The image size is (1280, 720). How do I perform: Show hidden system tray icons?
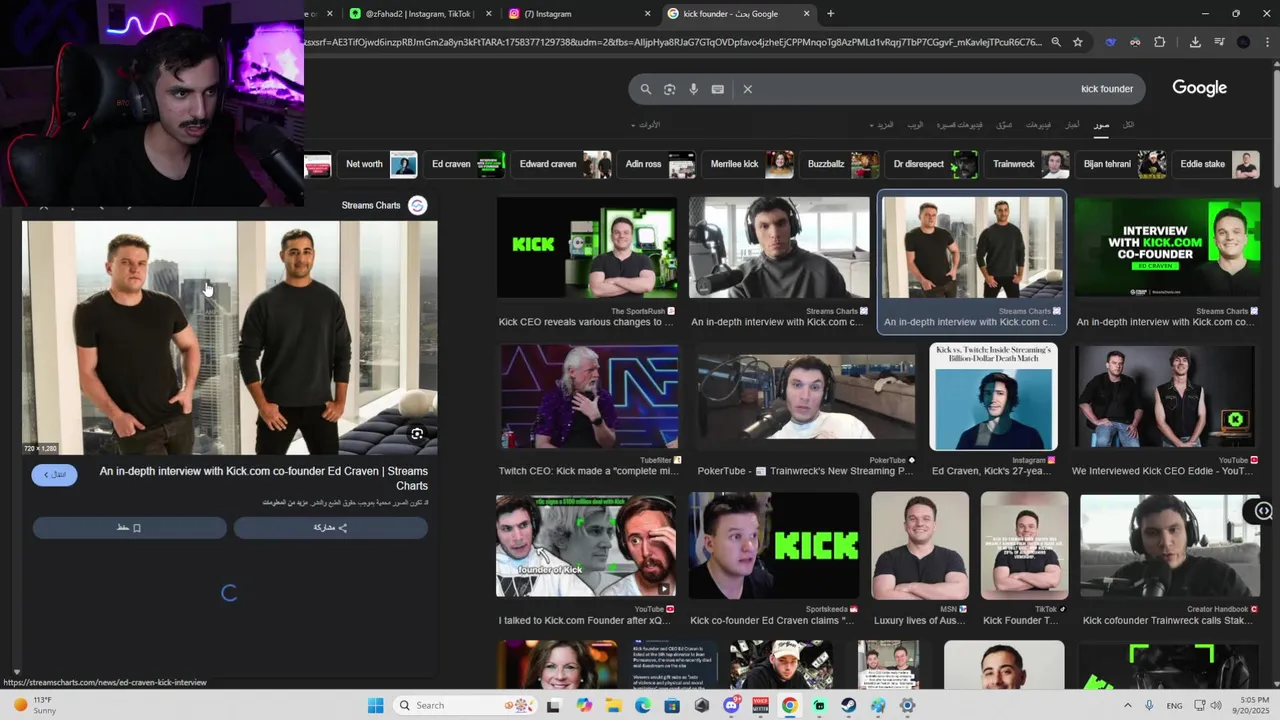coord(1127,705)
